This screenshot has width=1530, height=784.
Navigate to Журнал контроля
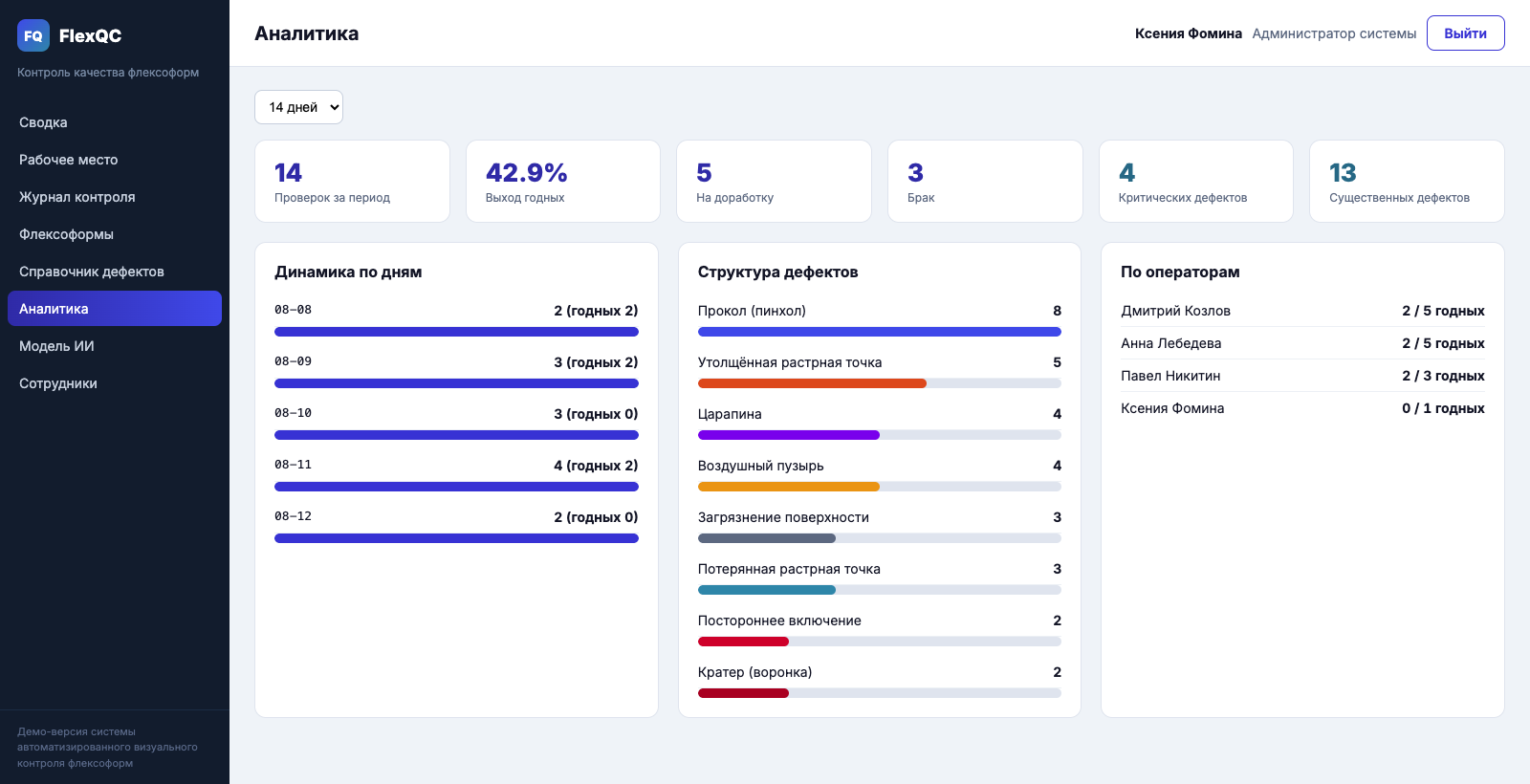(x=115, y=197)
